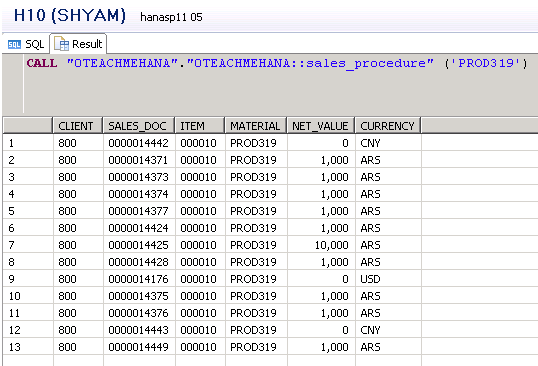Image resolution: width=538 pixels, height=366 pixels.
Task: Select the MATERIAL column header
Action: (x=256, y=126)
